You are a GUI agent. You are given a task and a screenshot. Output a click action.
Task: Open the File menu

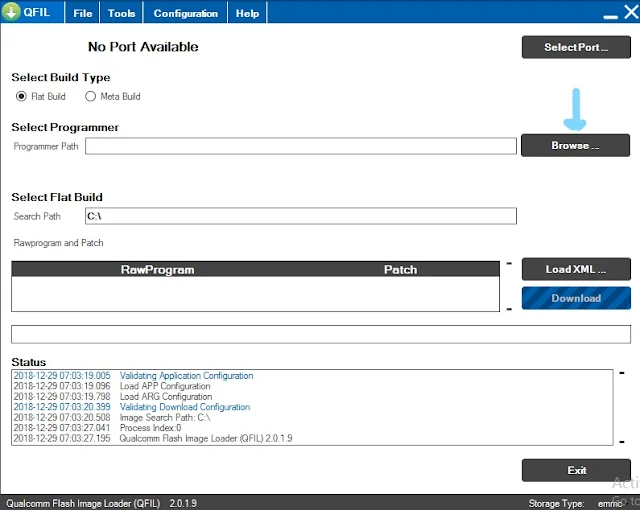pos(82,13)
